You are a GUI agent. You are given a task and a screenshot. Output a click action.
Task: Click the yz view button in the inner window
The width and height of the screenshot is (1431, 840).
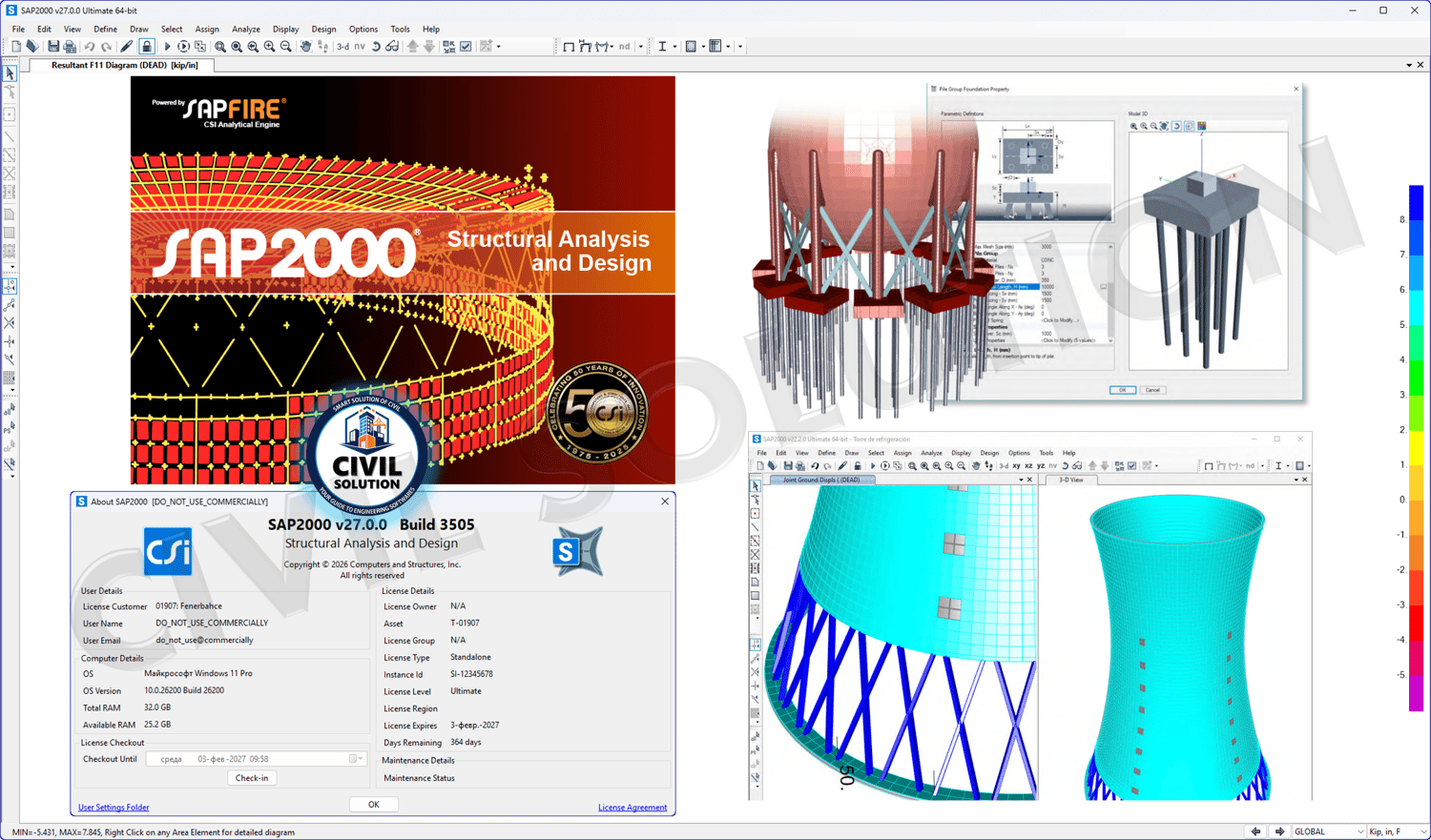click(1041, 466)
